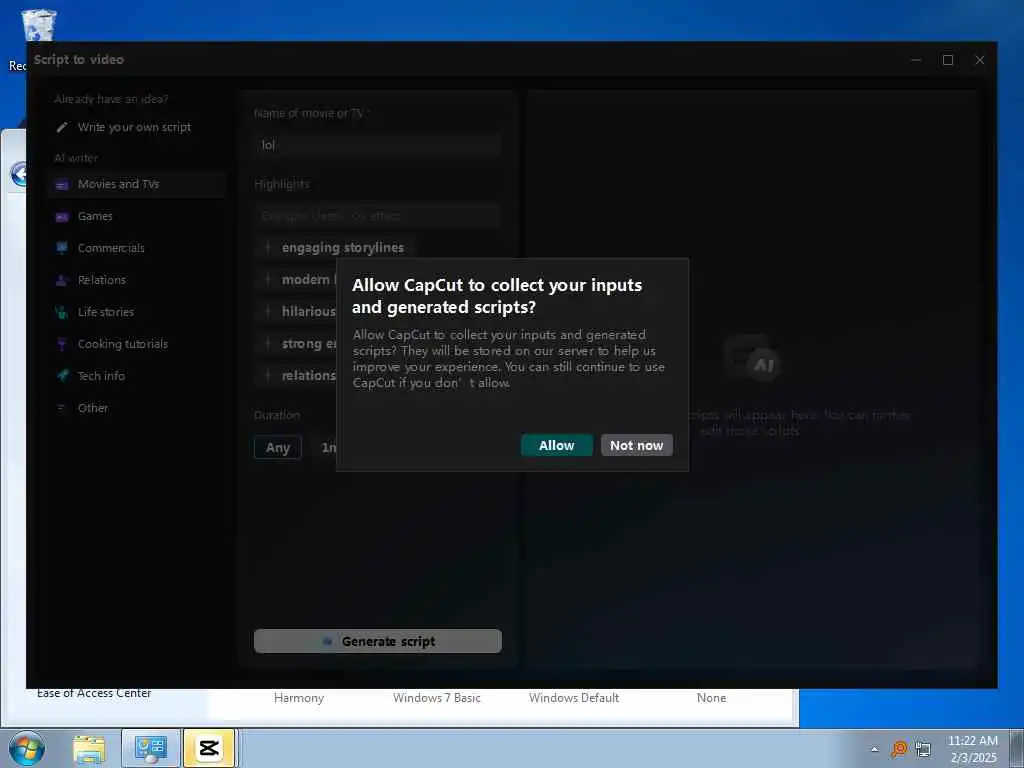Dismiss dialog with Not now button
The image size is (1024, 768).
[x=637, y=445]
